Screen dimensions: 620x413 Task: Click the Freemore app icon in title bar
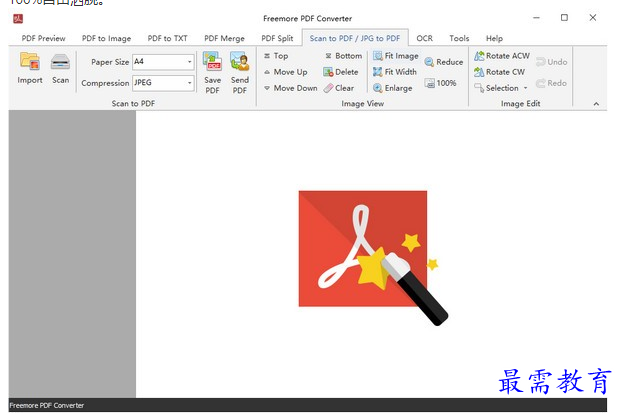(18, 19)
